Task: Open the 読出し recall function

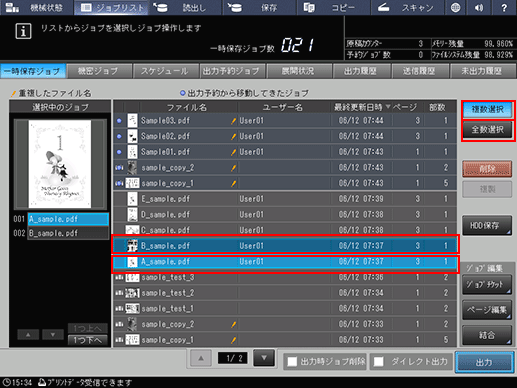Action: [x=185, y=7]
